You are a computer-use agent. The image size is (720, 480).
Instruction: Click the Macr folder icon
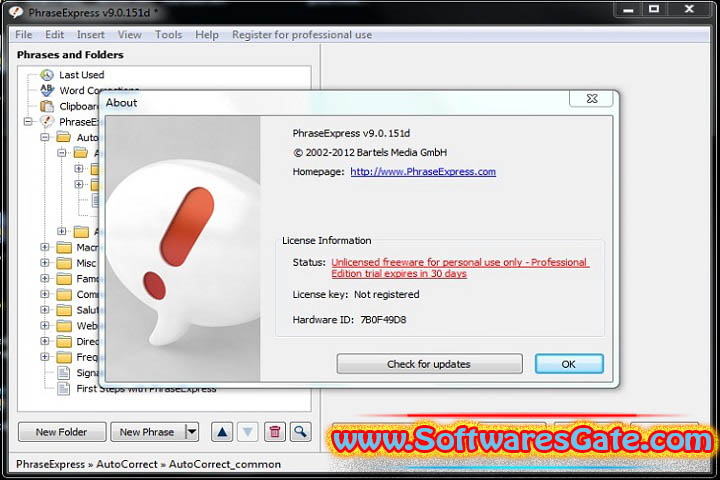tap(64, 248)
